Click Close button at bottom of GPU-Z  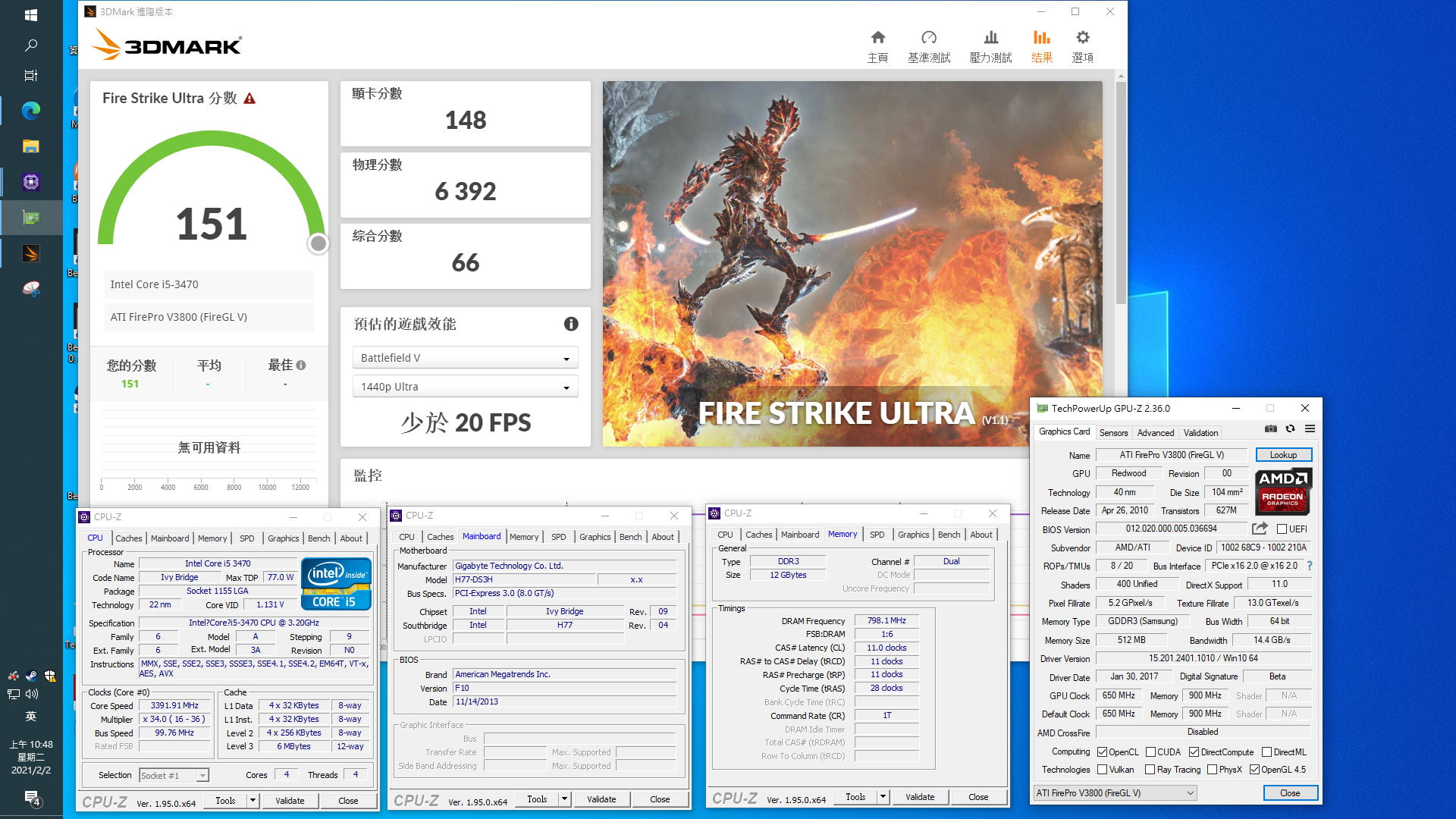pyautogui.click(x=1290, y=793)
